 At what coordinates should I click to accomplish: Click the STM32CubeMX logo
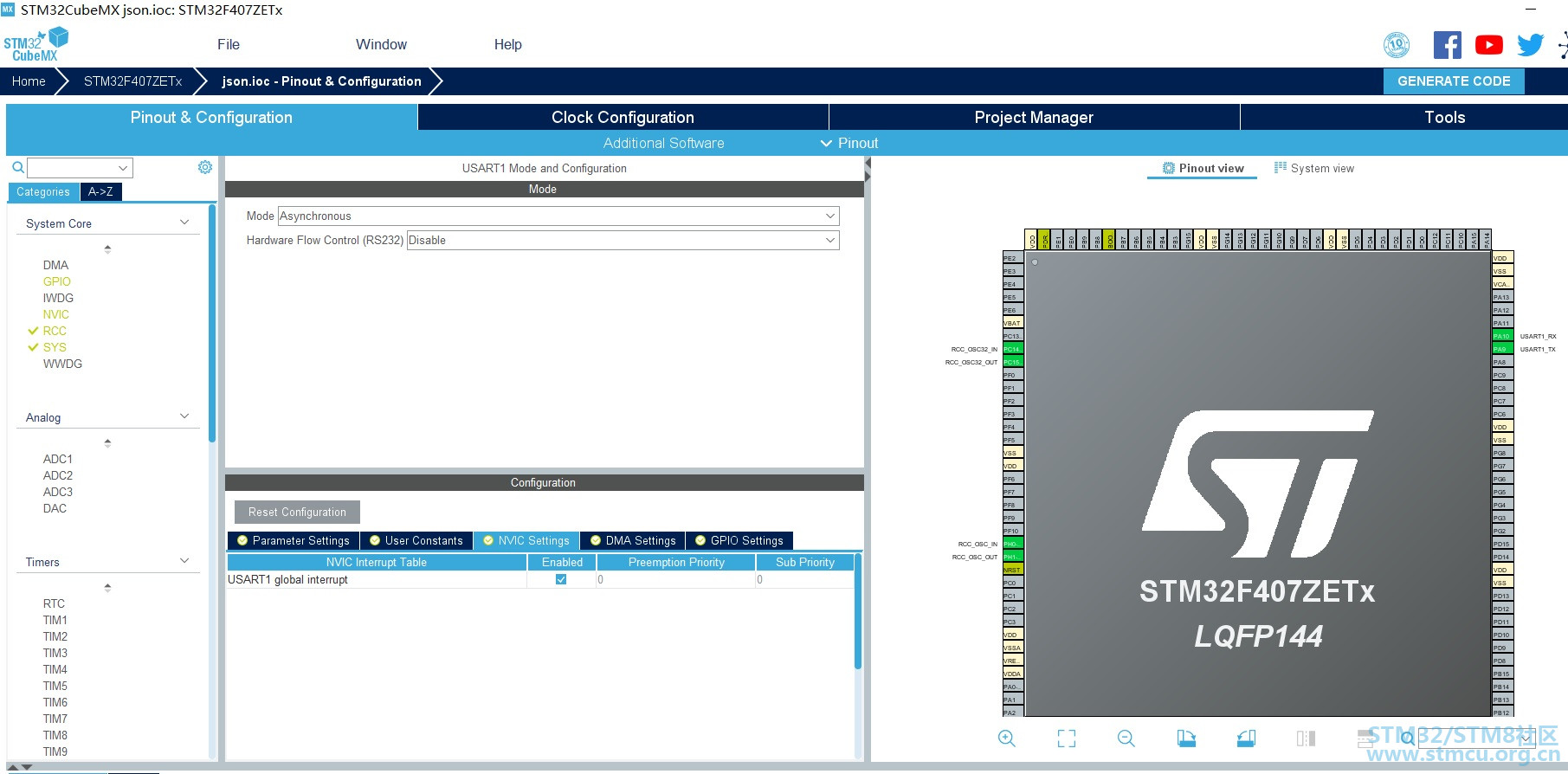pos(35,44)
